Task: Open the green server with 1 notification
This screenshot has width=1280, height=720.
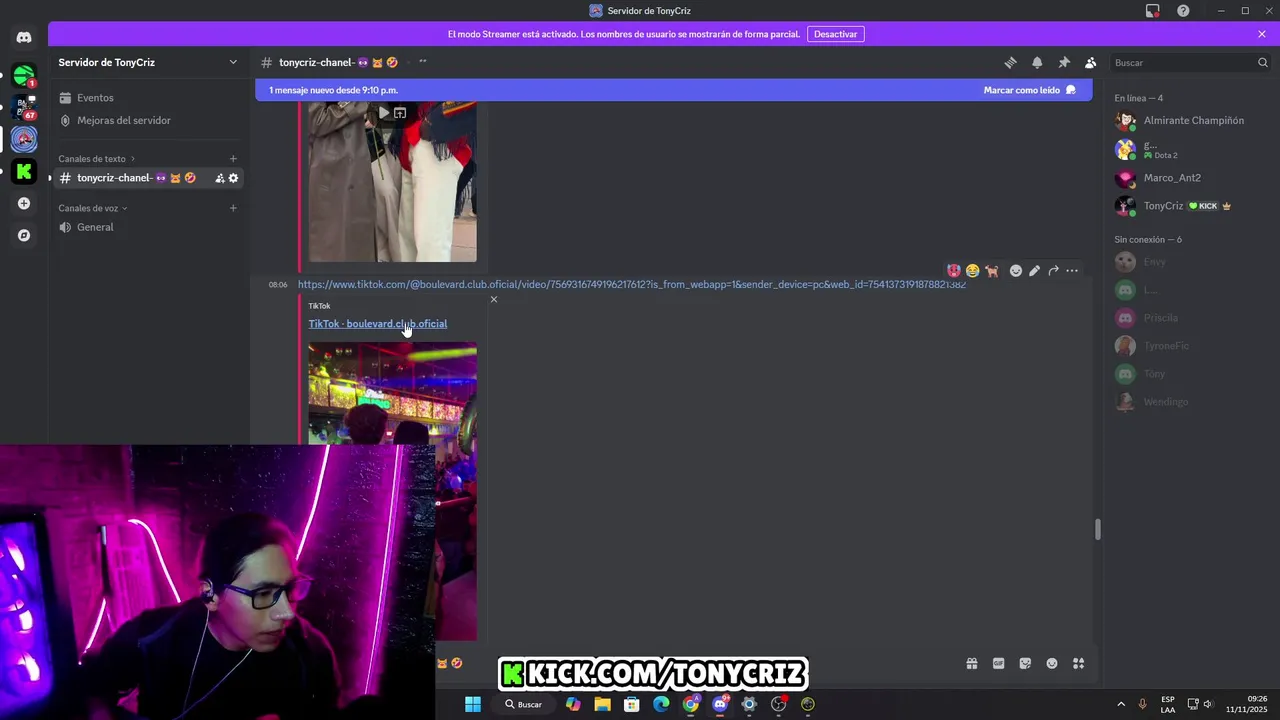Action: coord(24,75)
